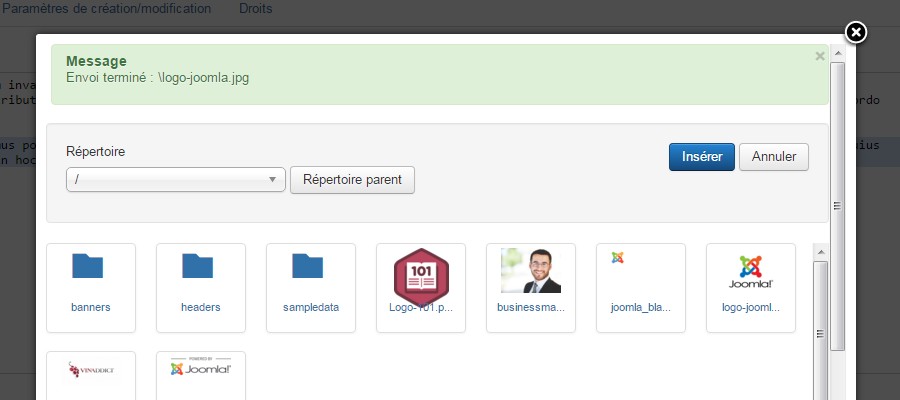Select the Vinaddict logo thumbnail
This screenshot has height=400, width=900.
[91, 370]
